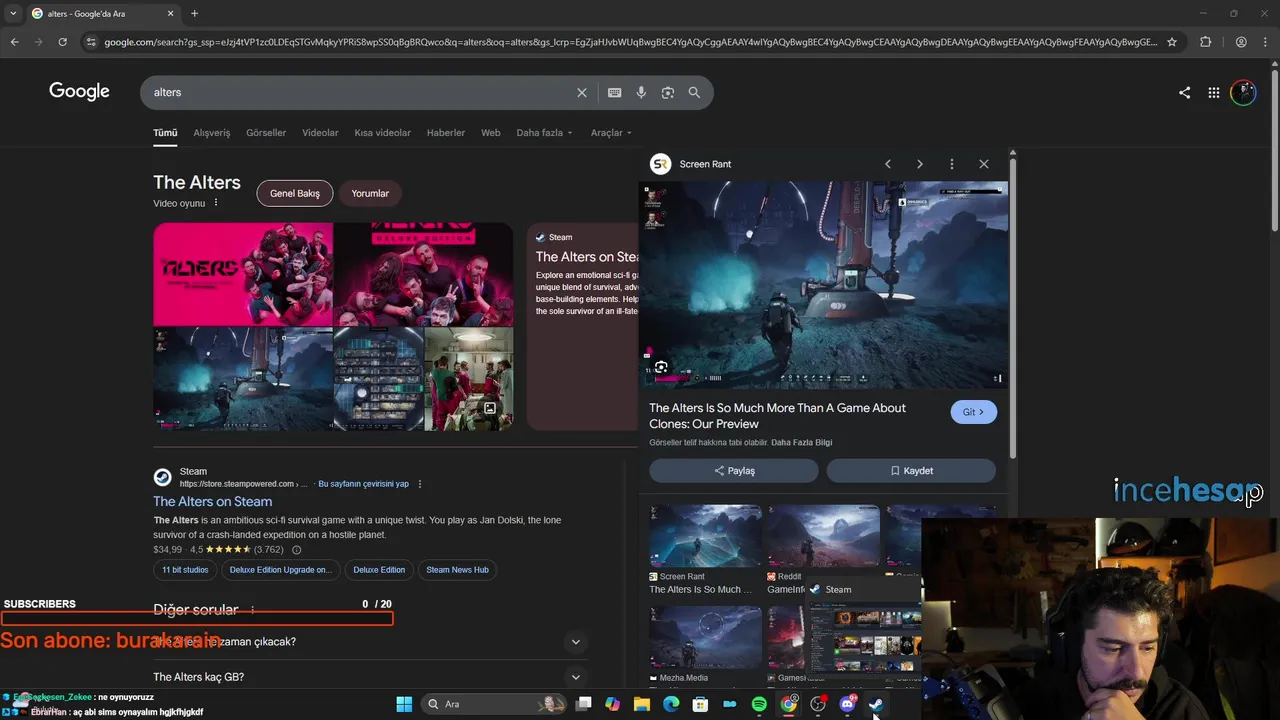Open the tab search dropdown arrow
The image size is (1280, 720).
point(13,13)
